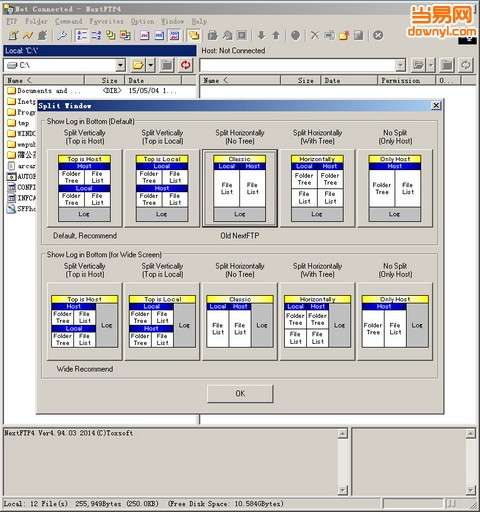Image resolution: width=480 pixels, height=512 pixels.
Task: Select Horizontally layout in Wide Screen group
Action: 317,322
